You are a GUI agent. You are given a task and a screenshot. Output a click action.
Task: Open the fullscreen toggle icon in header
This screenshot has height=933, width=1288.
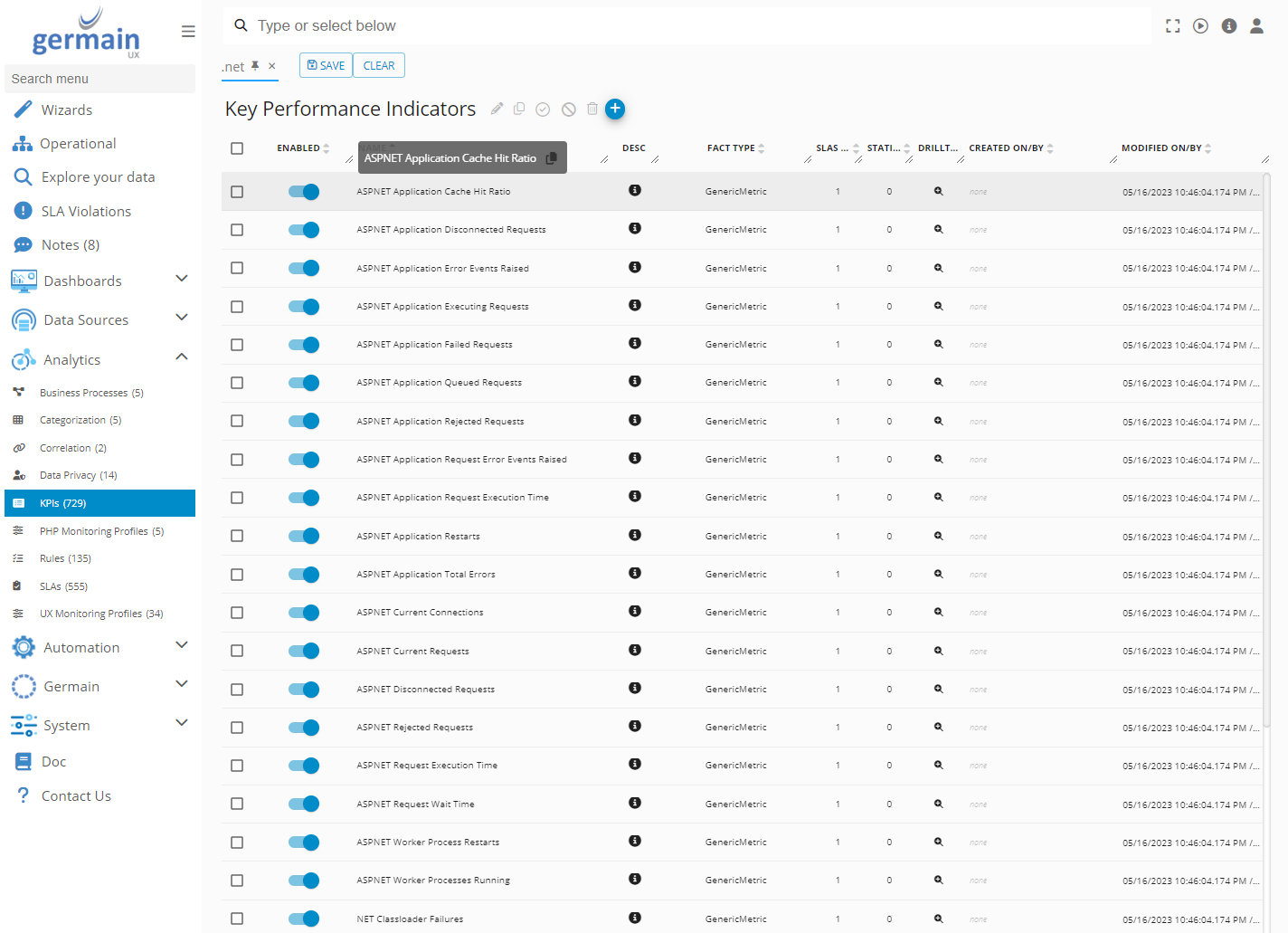point(1173,26)
